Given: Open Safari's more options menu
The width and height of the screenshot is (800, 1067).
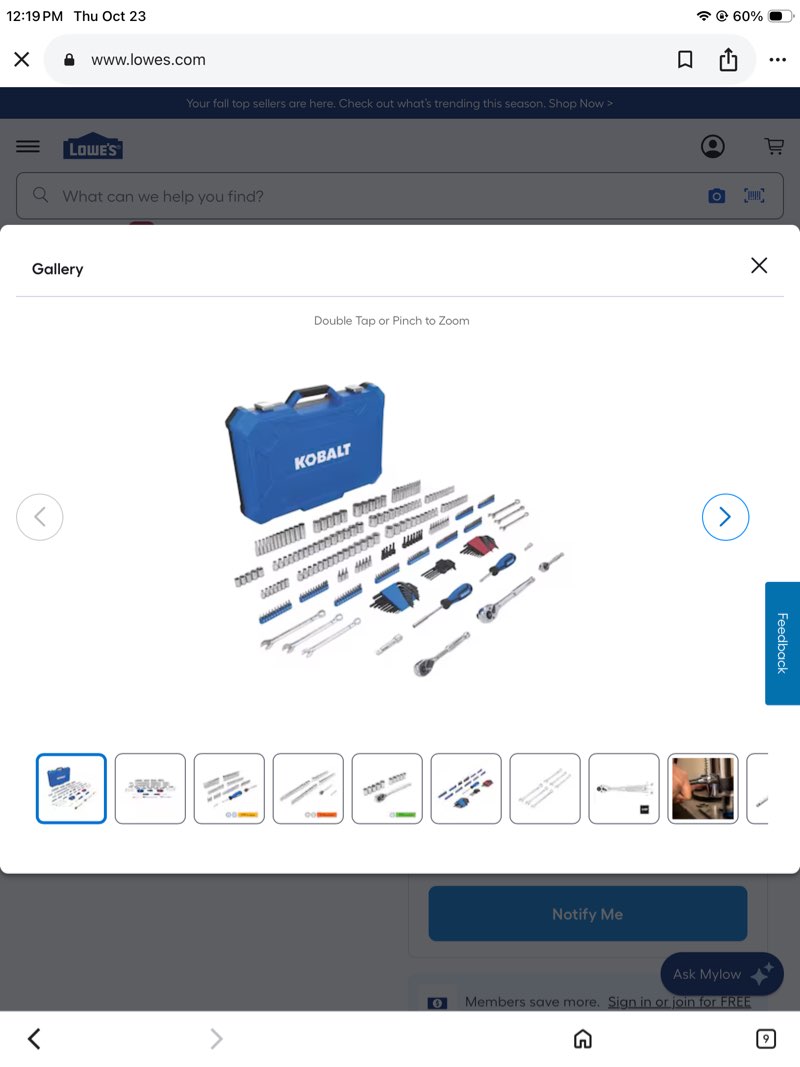Looking at the screenshot, I should click(778, 59).
